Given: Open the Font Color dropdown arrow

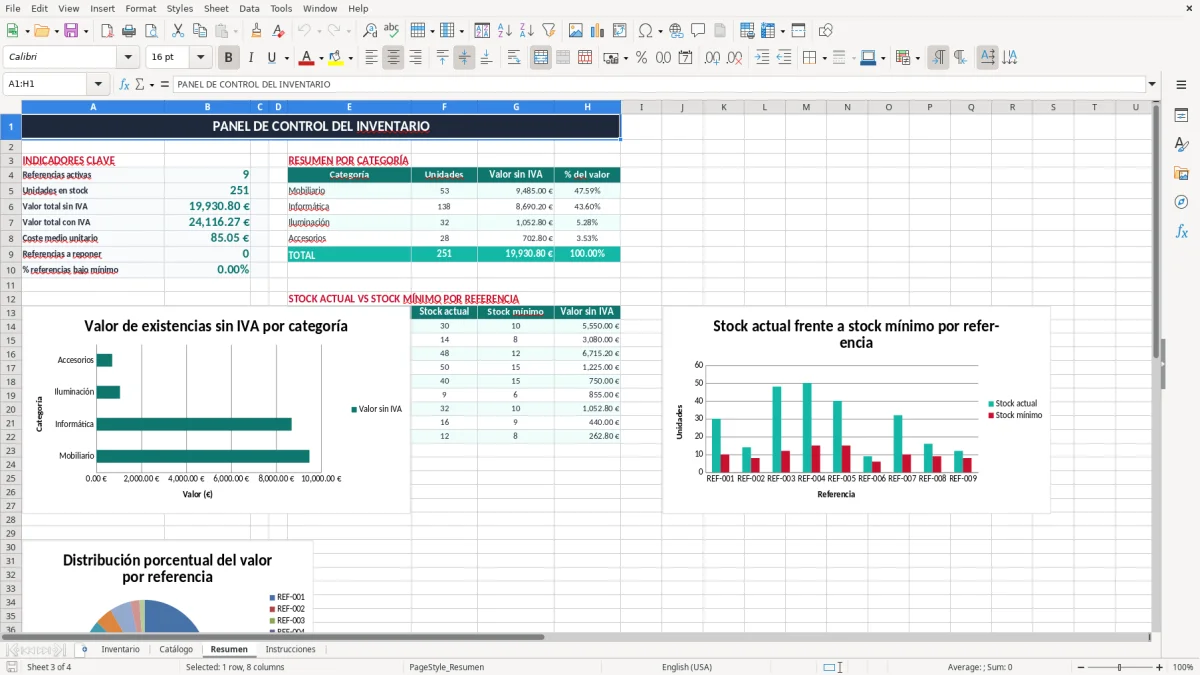Looking at the screenshot, I should pos(320,58).
